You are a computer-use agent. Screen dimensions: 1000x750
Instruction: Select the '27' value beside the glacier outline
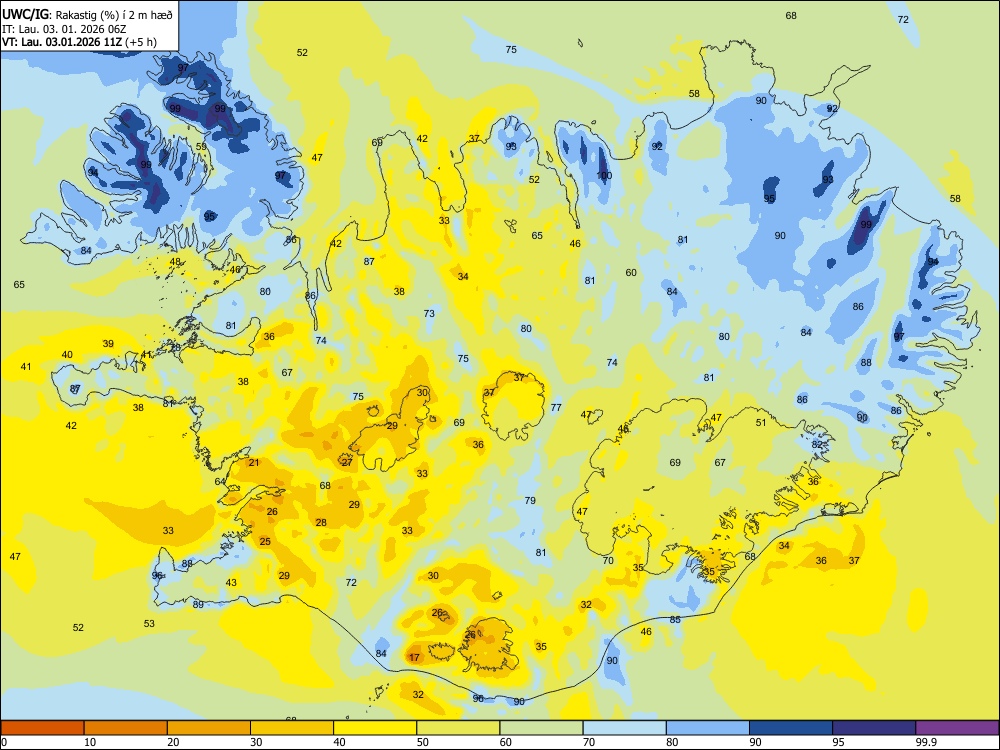click(347, 462)
